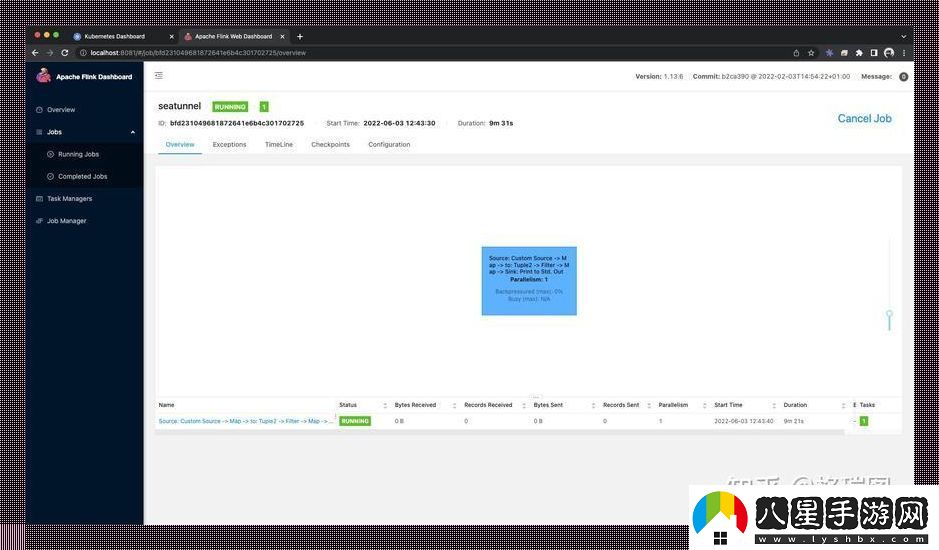This screenshot has width=939, height=550.
Task: Select the Apache Flink Web Dashboard tab
Action: coord(234,37)
